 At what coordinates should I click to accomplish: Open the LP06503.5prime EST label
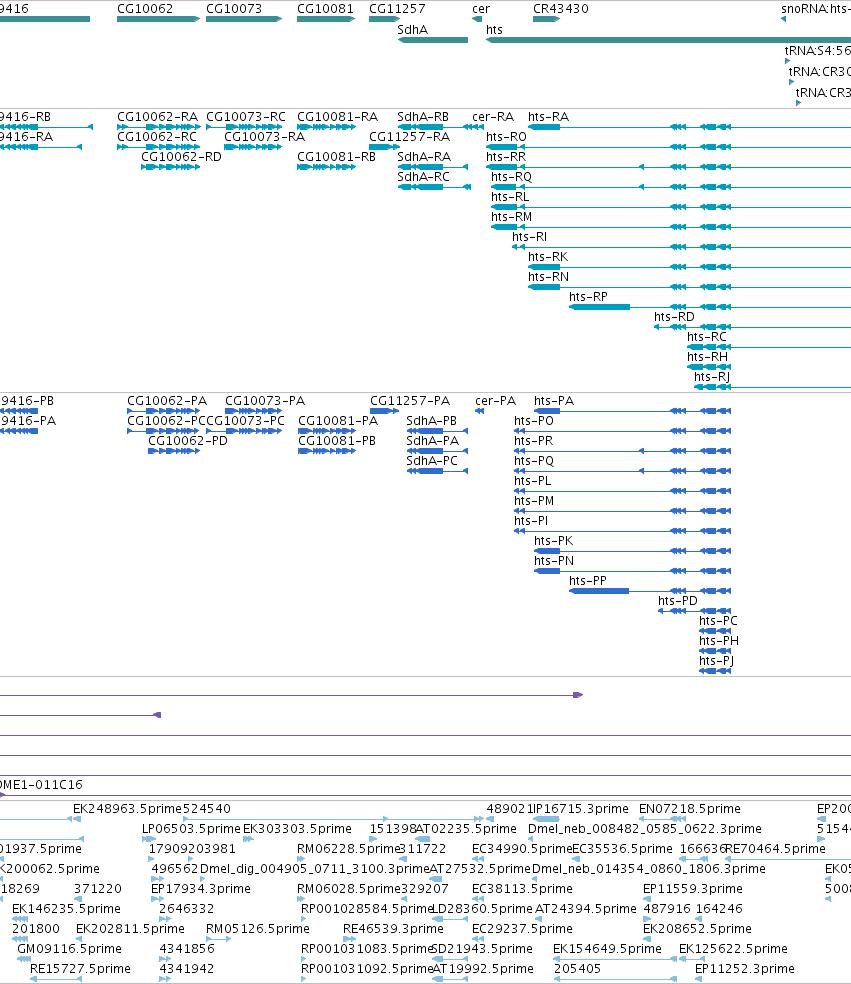pos(191,830)
